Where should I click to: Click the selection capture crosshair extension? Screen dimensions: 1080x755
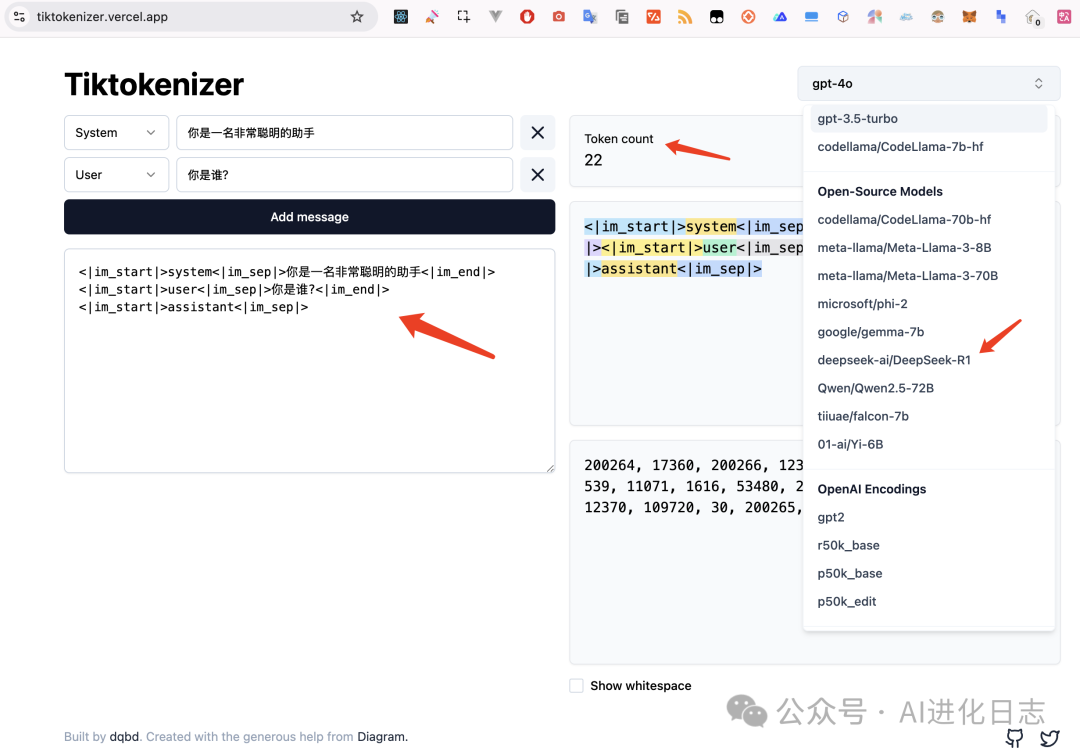pyautogui.click(x=464, y=17)
